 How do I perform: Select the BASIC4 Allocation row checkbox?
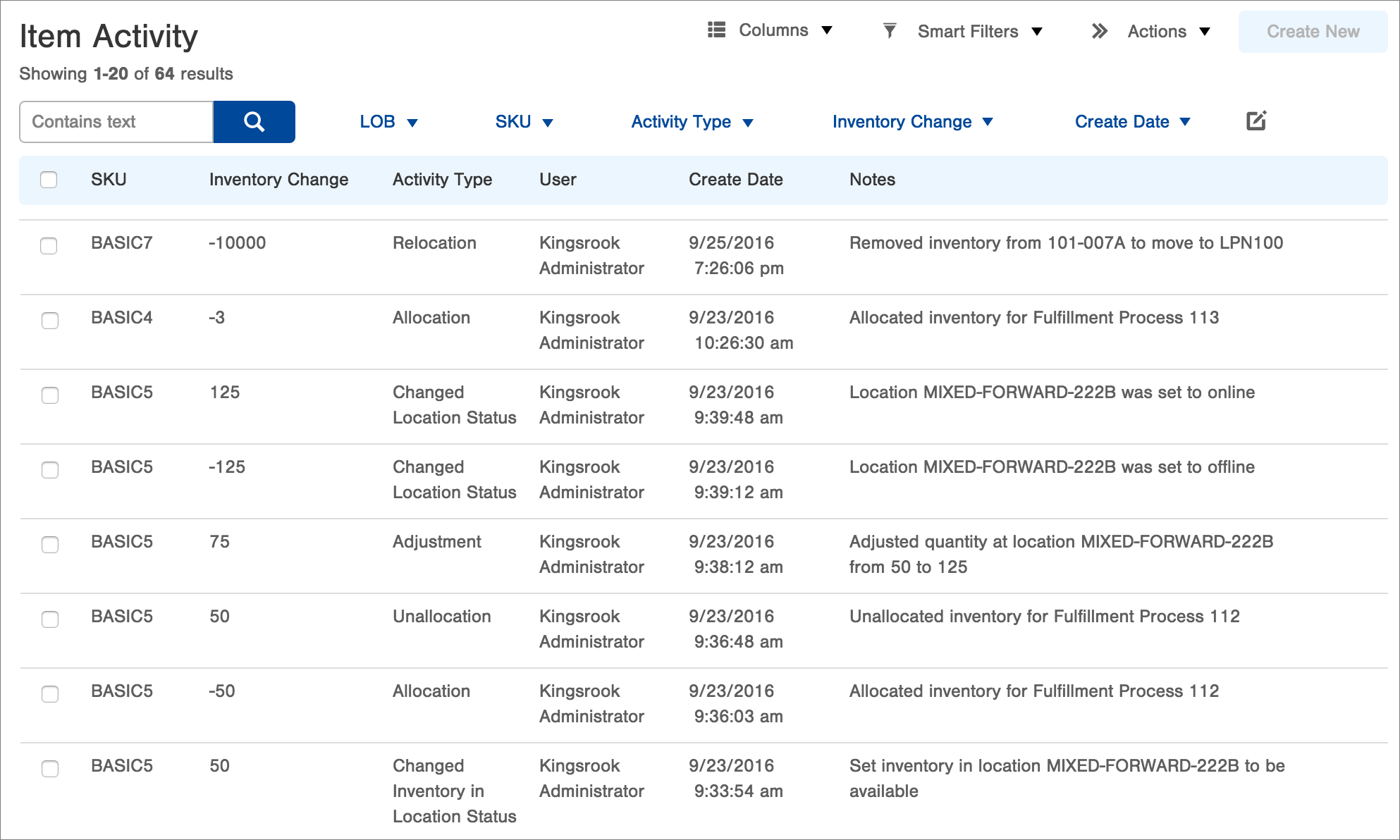coord(49,321)
